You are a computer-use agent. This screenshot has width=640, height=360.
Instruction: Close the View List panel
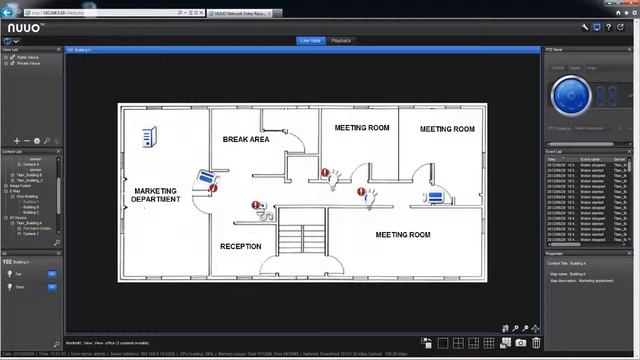58,49
